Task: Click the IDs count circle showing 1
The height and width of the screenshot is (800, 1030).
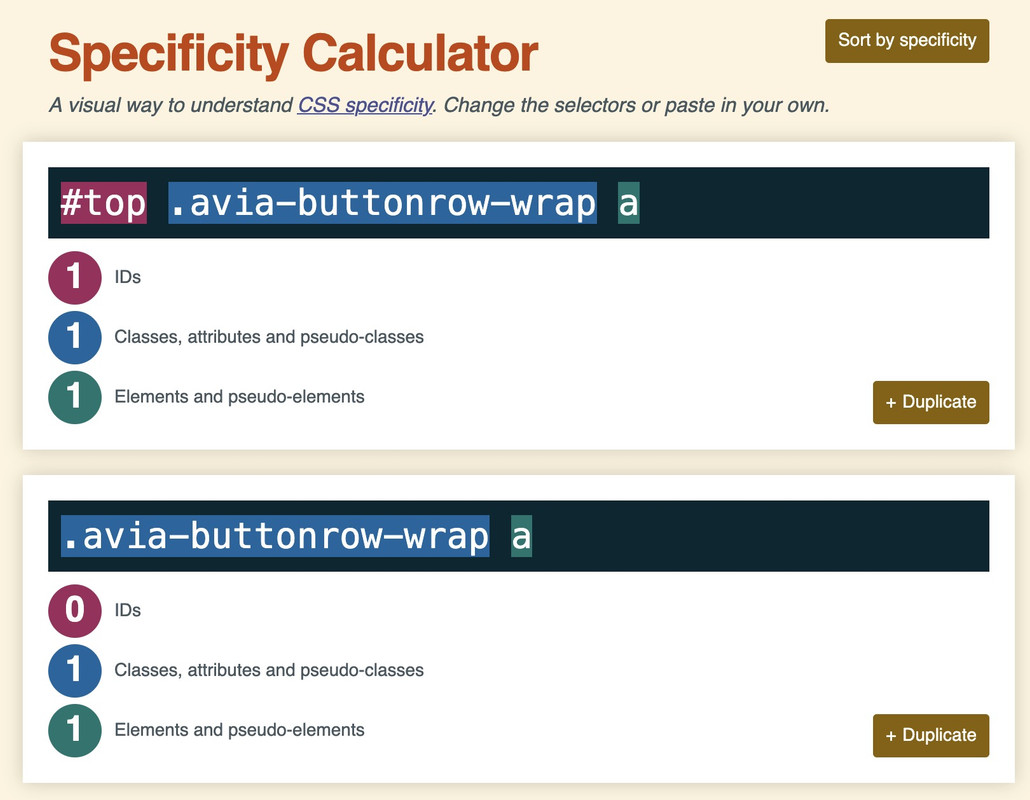Action: (x=75, y=277)
